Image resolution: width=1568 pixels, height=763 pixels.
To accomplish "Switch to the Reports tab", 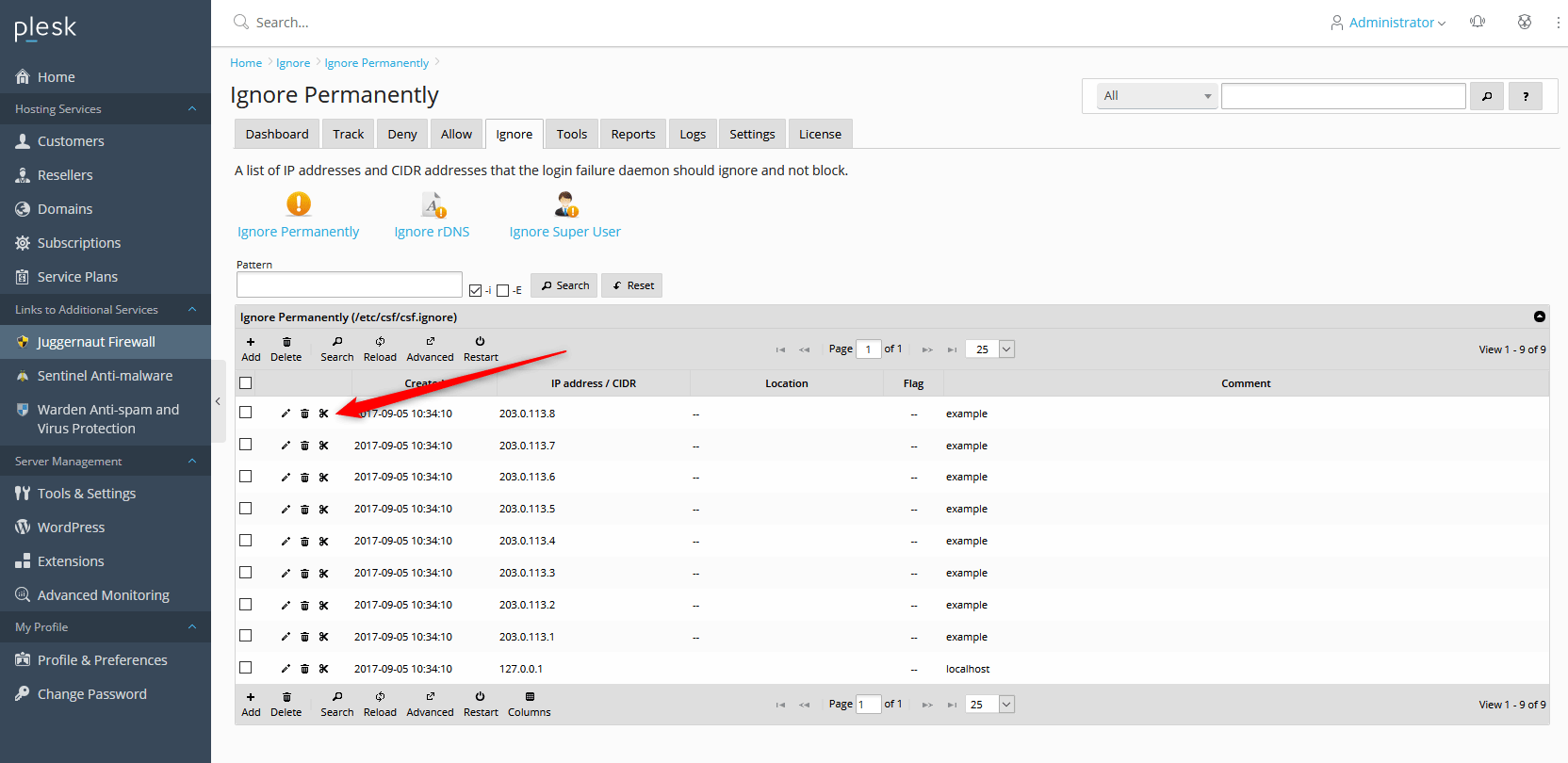I will (x=632, y=134).
